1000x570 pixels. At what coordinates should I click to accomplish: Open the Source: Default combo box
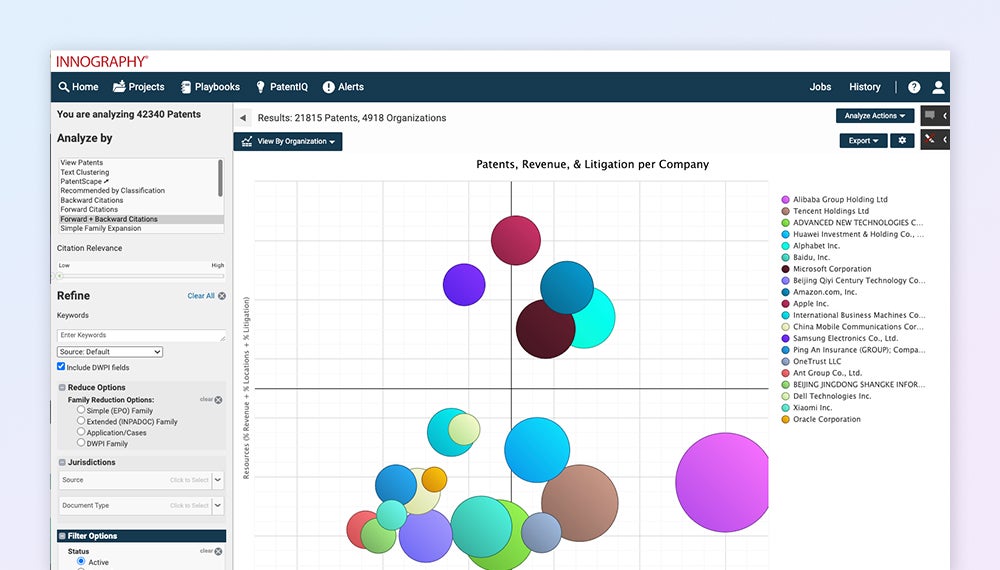[110, 352]
